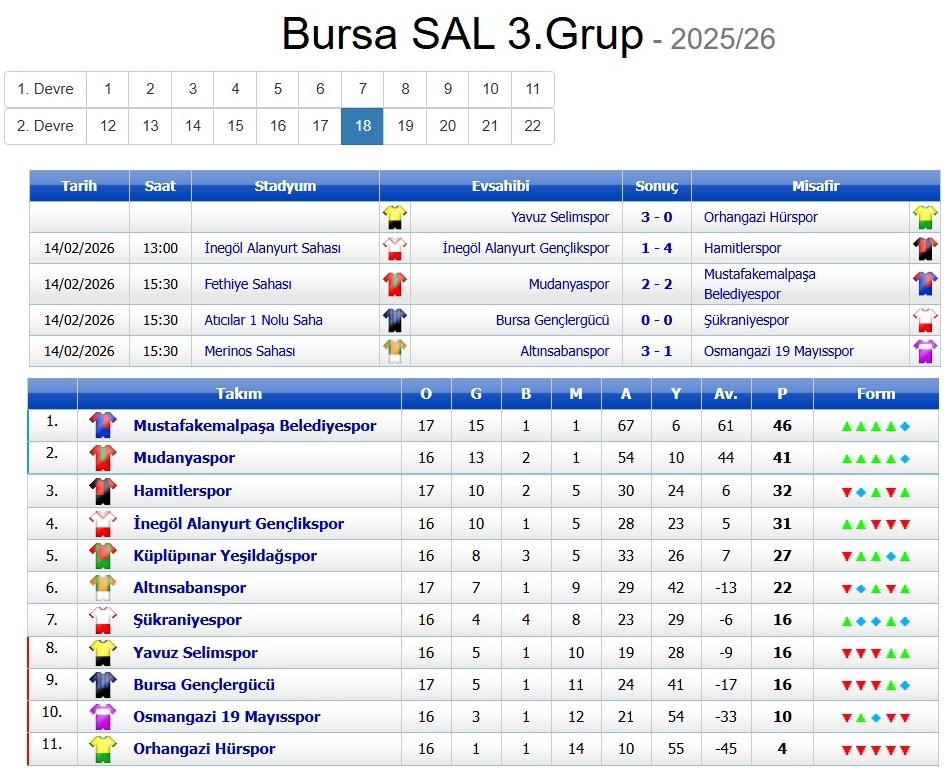Click Orhangazi Hürspor jersey icon in standings
946x774 pixels.
[103, 749]
